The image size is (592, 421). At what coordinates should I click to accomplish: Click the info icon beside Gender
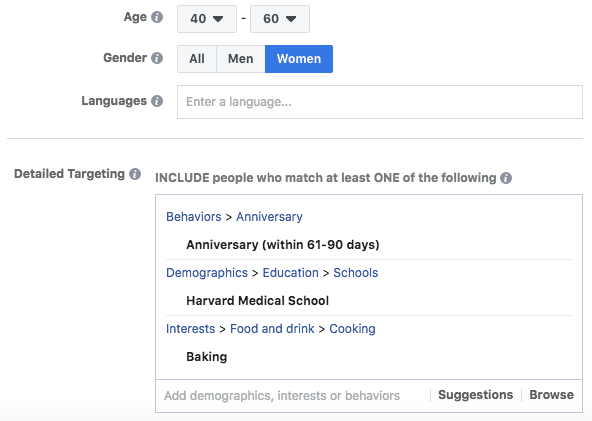tap(157, 58)
